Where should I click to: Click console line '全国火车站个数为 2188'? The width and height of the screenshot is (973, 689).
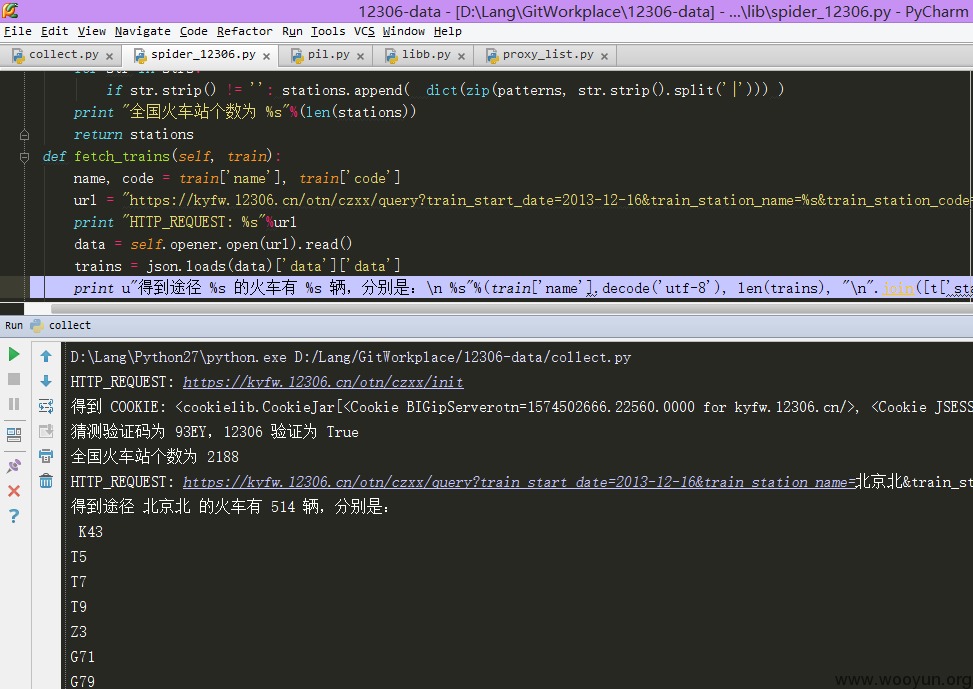click(155, 457)
